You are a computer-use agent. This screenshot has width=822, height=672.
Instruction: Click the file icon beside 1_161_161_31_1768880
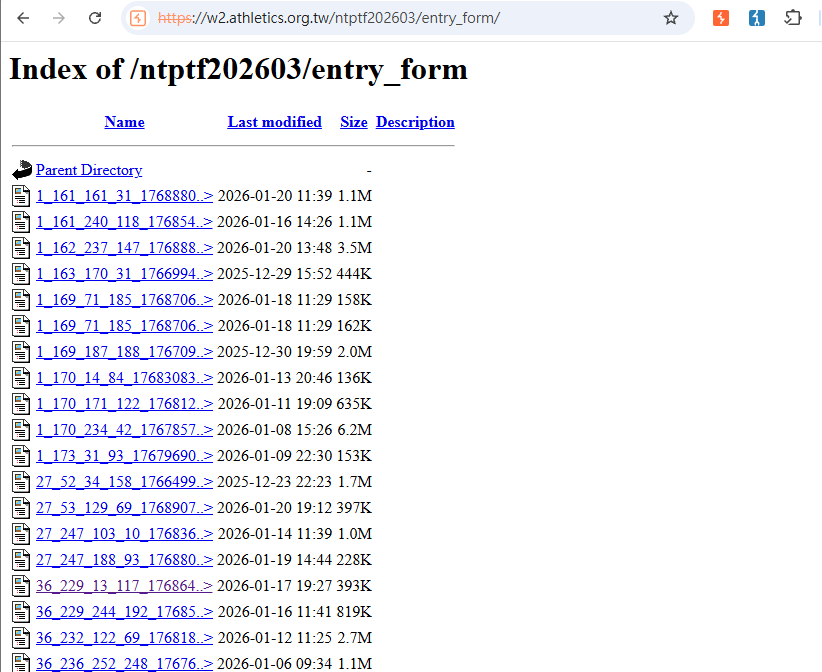[x=21, y=196]
